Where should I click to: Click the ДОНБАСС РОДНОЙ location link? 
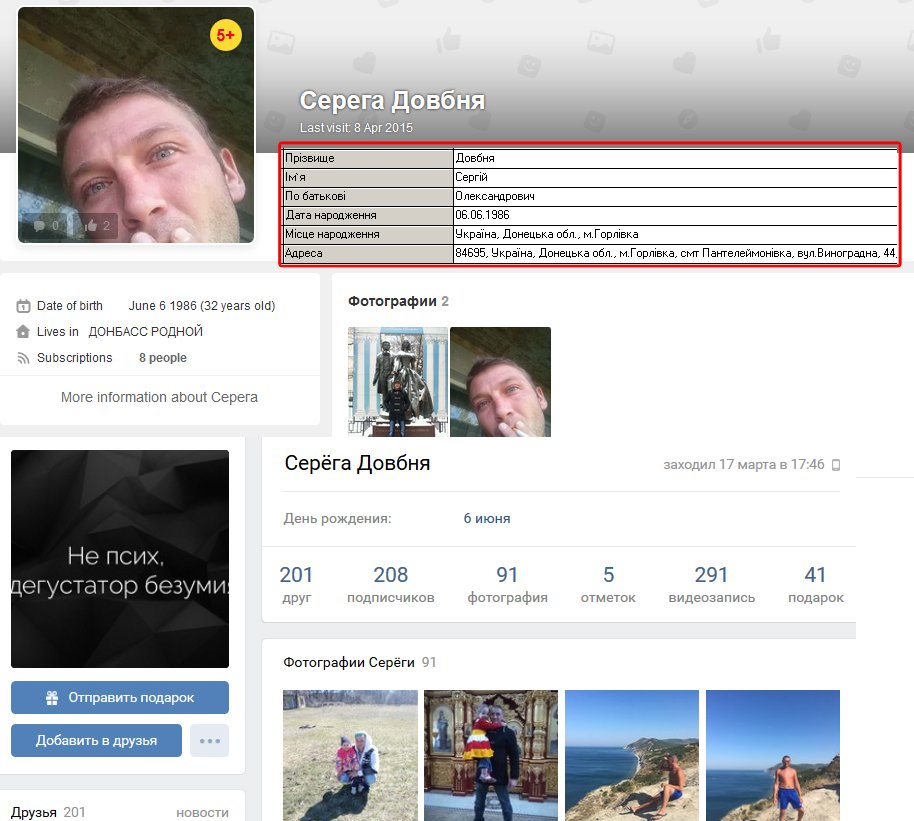(x=145, y=332)
